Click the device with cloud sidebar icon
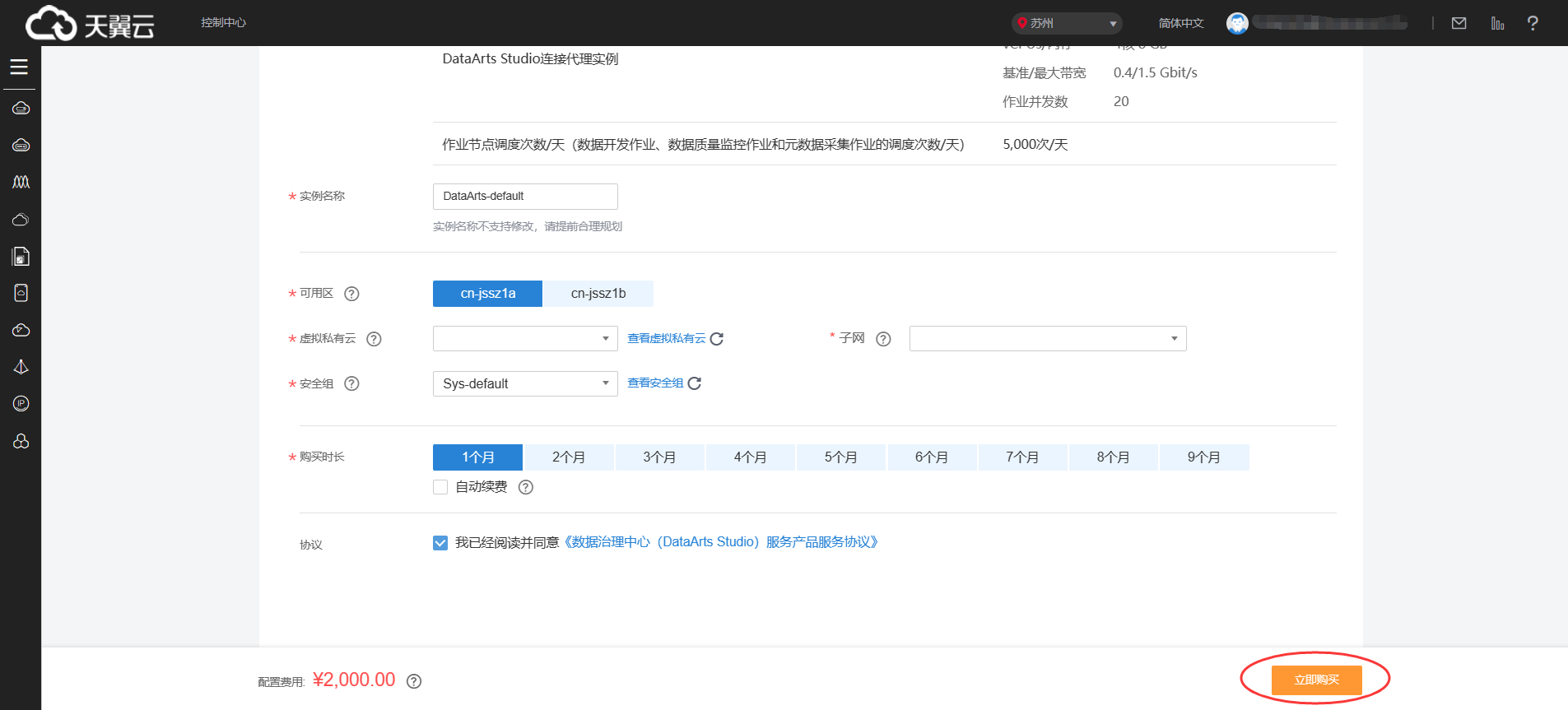 [21, 293]
